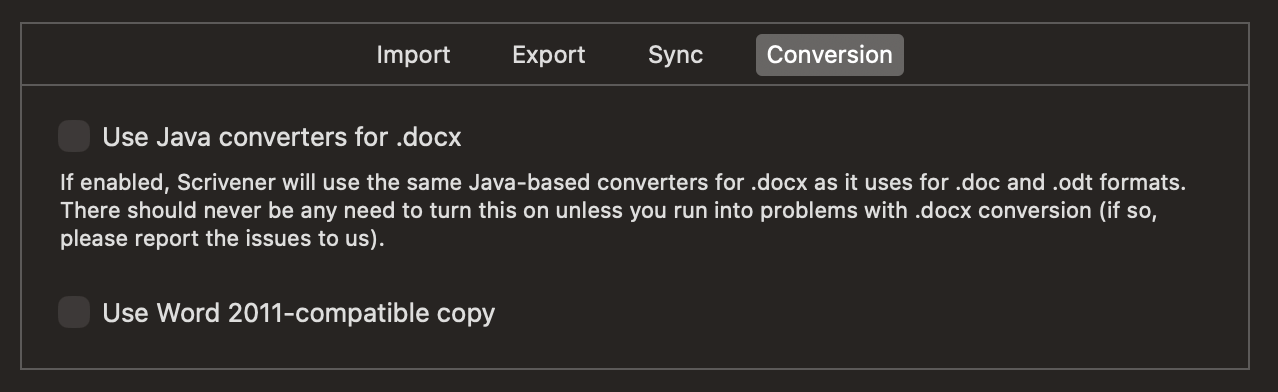The height and width of the screenshot is (392, 1278).
Task: Open the Export tab
Action: [549, 55]
